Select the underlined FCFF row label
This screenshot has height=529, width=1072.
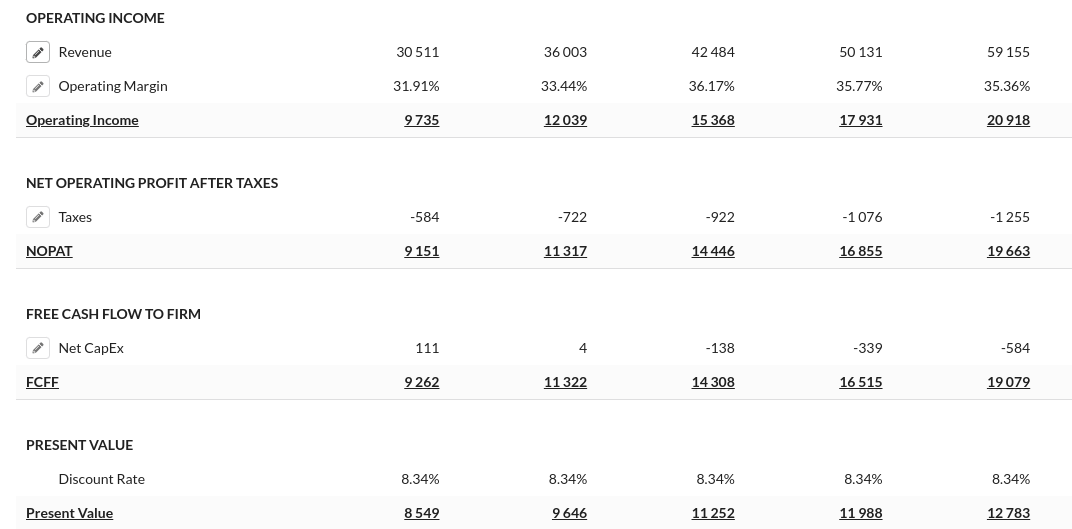[42, 382]
